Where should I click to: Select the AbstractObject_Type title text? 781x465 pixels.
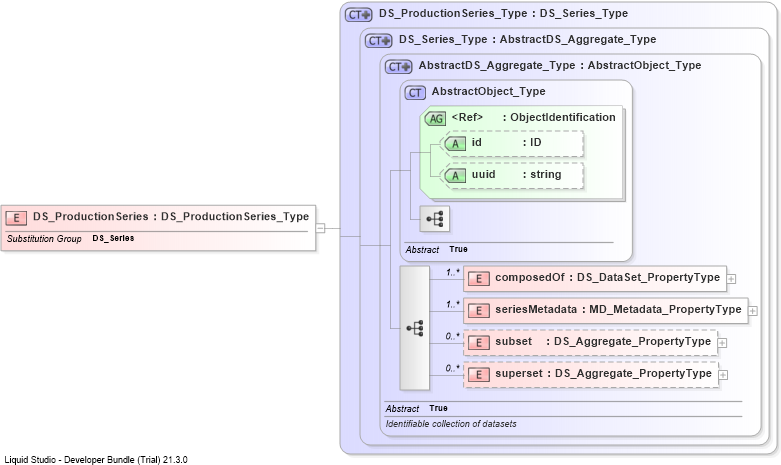click(488, 91)
